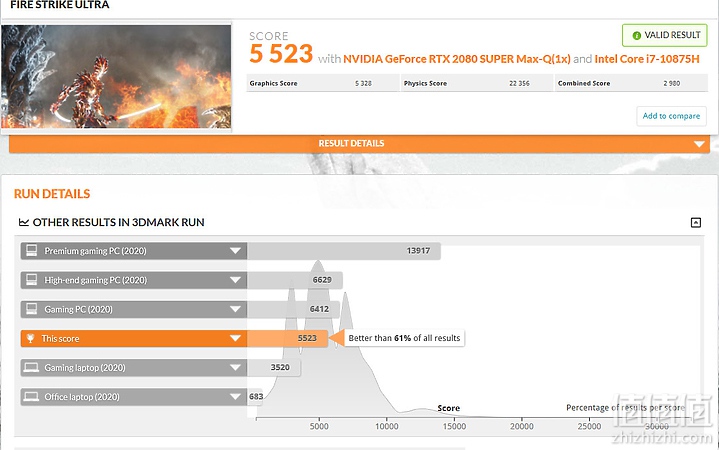Click the monitor icon for High-end gaming PC

[x=31, y=280]
